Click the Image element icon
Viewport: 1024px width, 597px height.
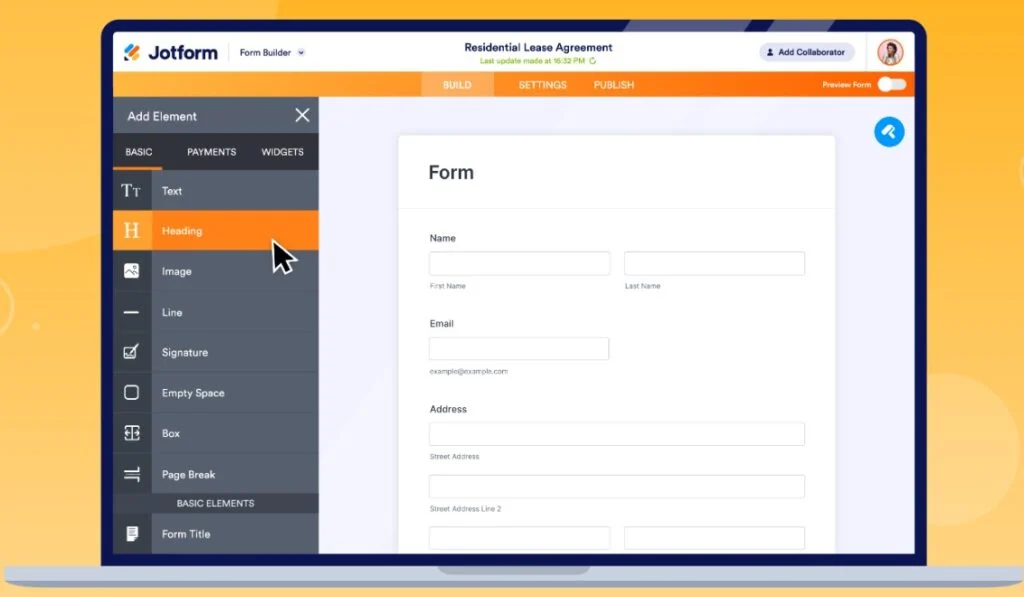pyautogui.click(x=131, y=270)
